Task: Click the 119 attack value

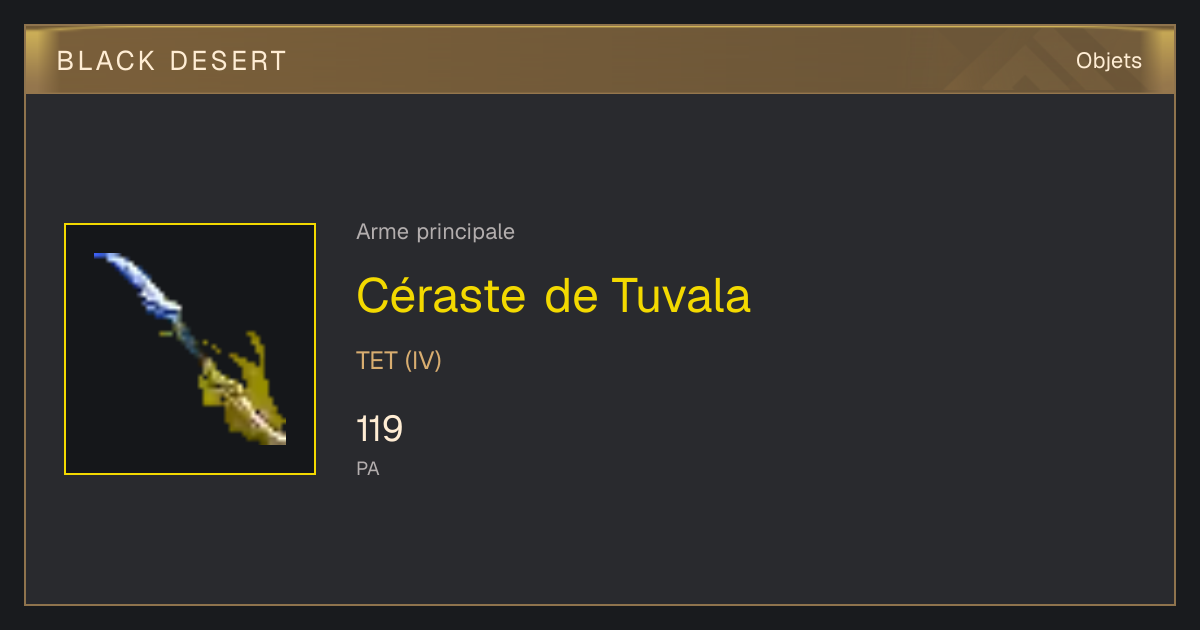Action: (x=379, y=429)
